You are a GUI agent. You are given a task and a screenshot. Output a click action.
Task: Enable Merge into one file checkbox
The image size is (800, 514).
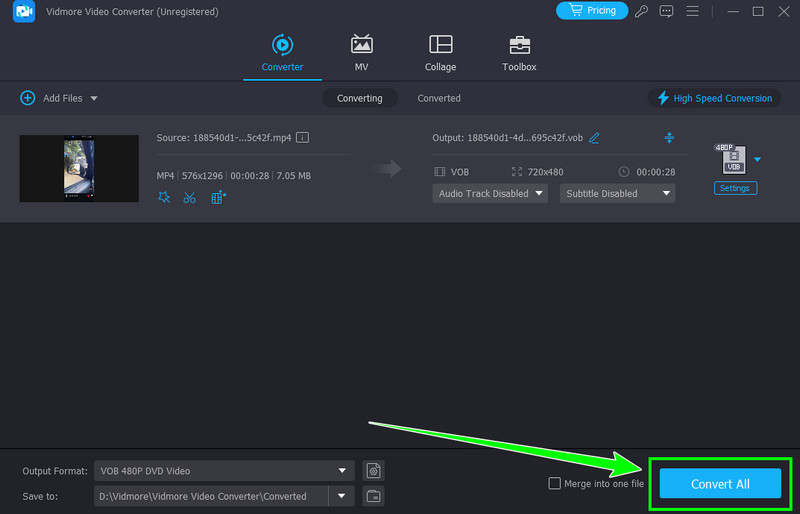click(555, 484)
